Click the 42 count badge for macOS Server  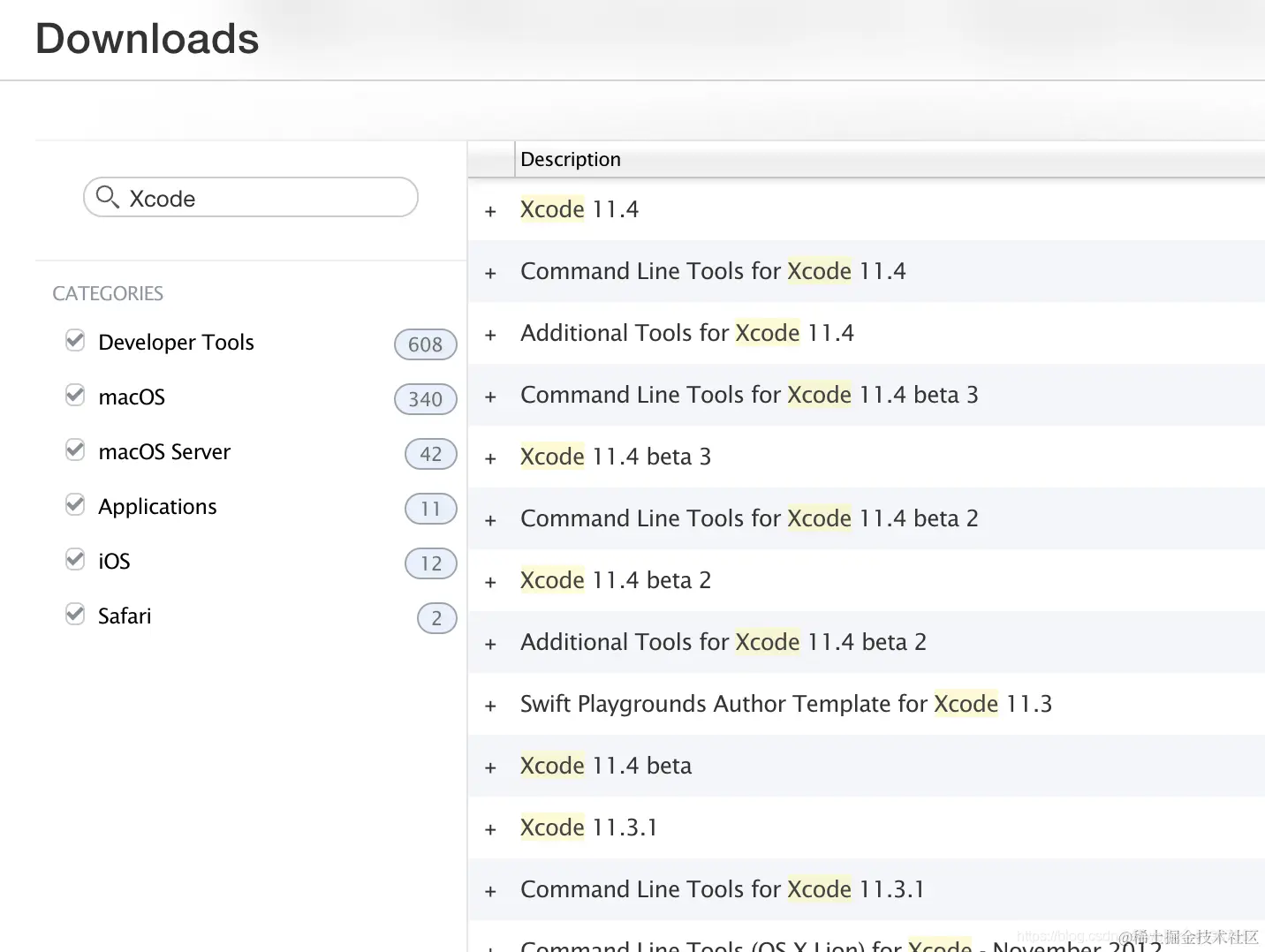[x=430, y=454]
